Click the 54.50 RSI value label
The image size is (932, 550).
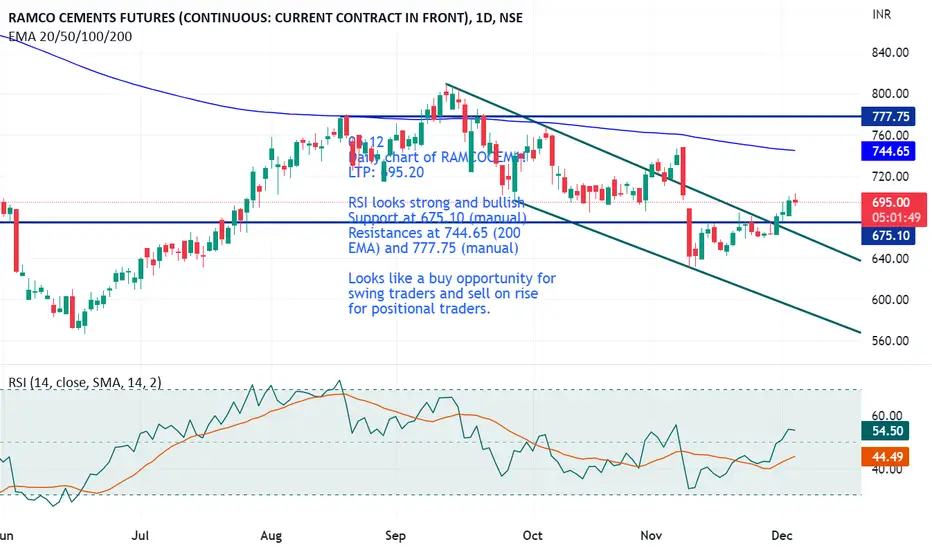[x=887, y=430]
